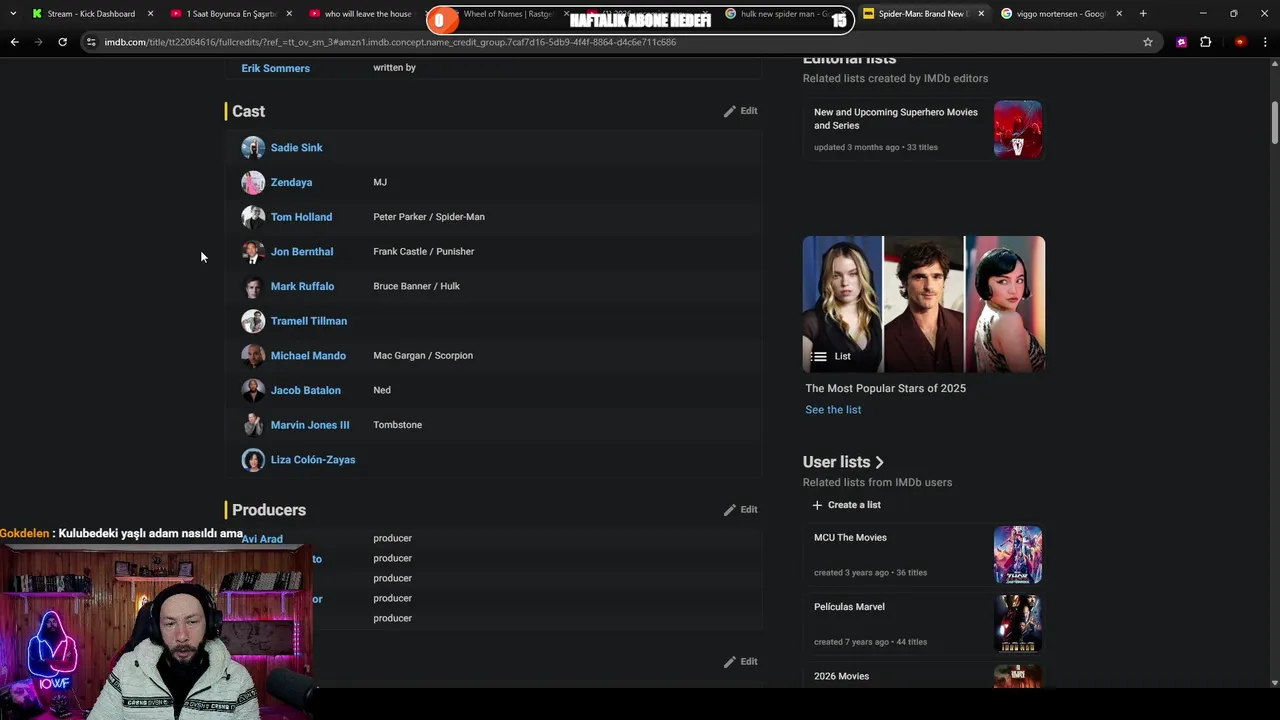Click the list icon on the stars image

pyautogui.click(x=820, y=356)
